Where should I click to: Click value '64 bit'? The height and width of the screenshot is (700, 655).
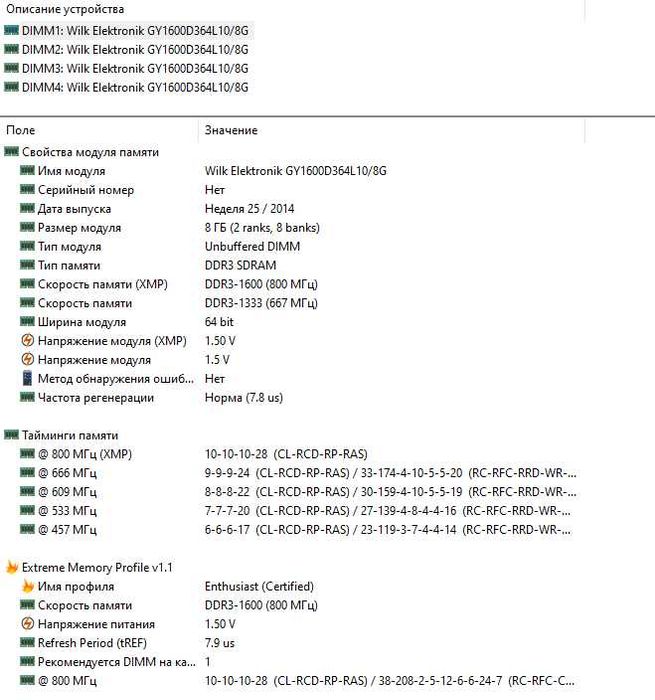[219, 322]
